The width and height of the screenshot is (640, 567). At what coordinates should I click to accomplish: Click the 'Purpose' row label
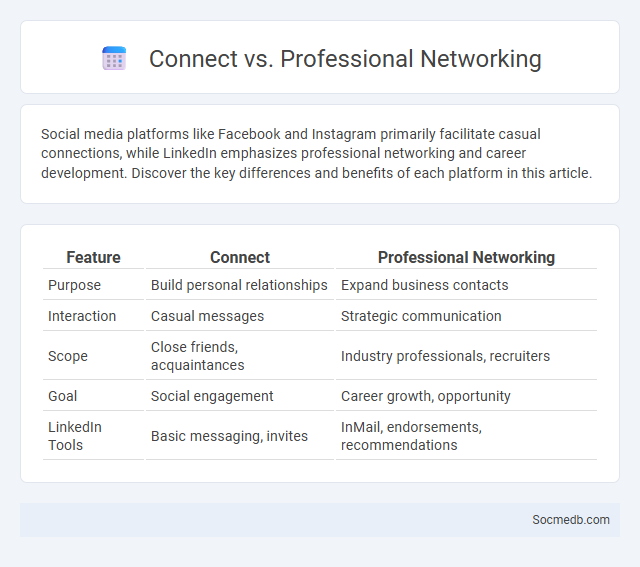coord(74,285)
